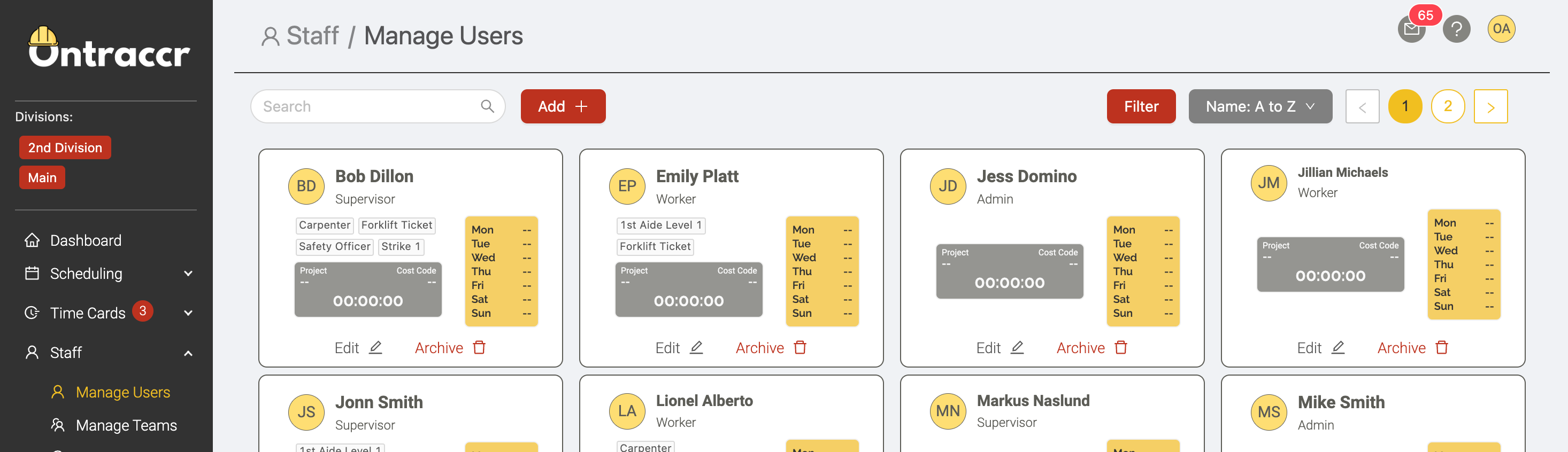Screen dimensions: 1568x452
Task: Open the OA user profile avatar
Action: point(1501,29)
